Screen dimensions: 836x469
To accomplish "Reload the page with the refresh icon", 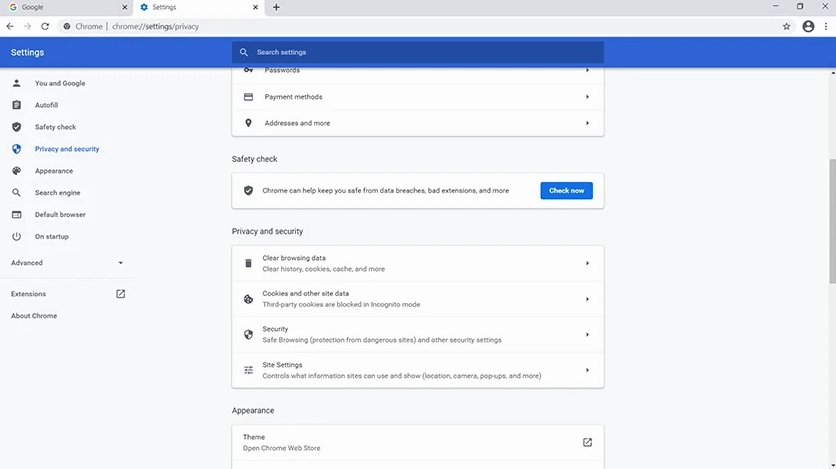I will 45,26.
